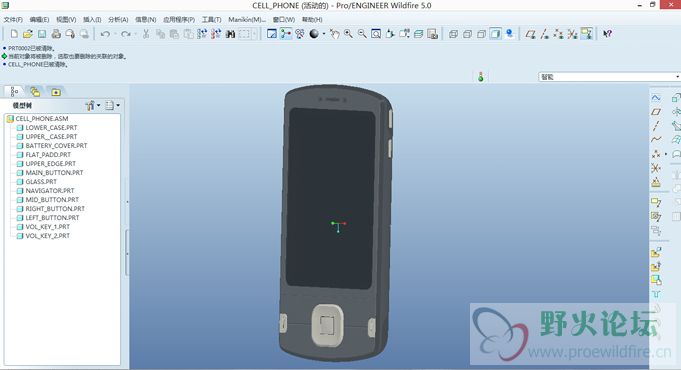This screenshot has width=681, height=370.
Task: Switch to the folder browser tab
Action: tap(35, 92)
